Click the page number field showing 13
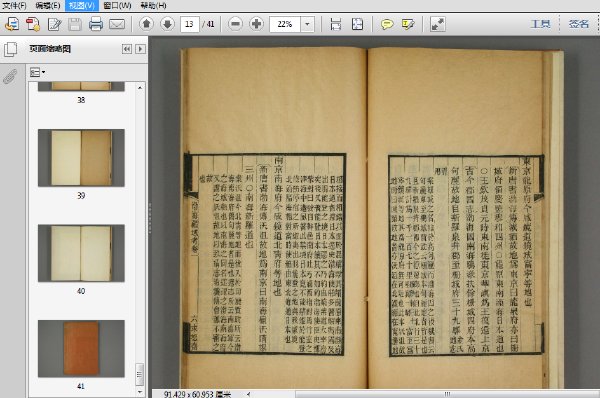The width and height of the screenshot is (600, 398). 189,24
